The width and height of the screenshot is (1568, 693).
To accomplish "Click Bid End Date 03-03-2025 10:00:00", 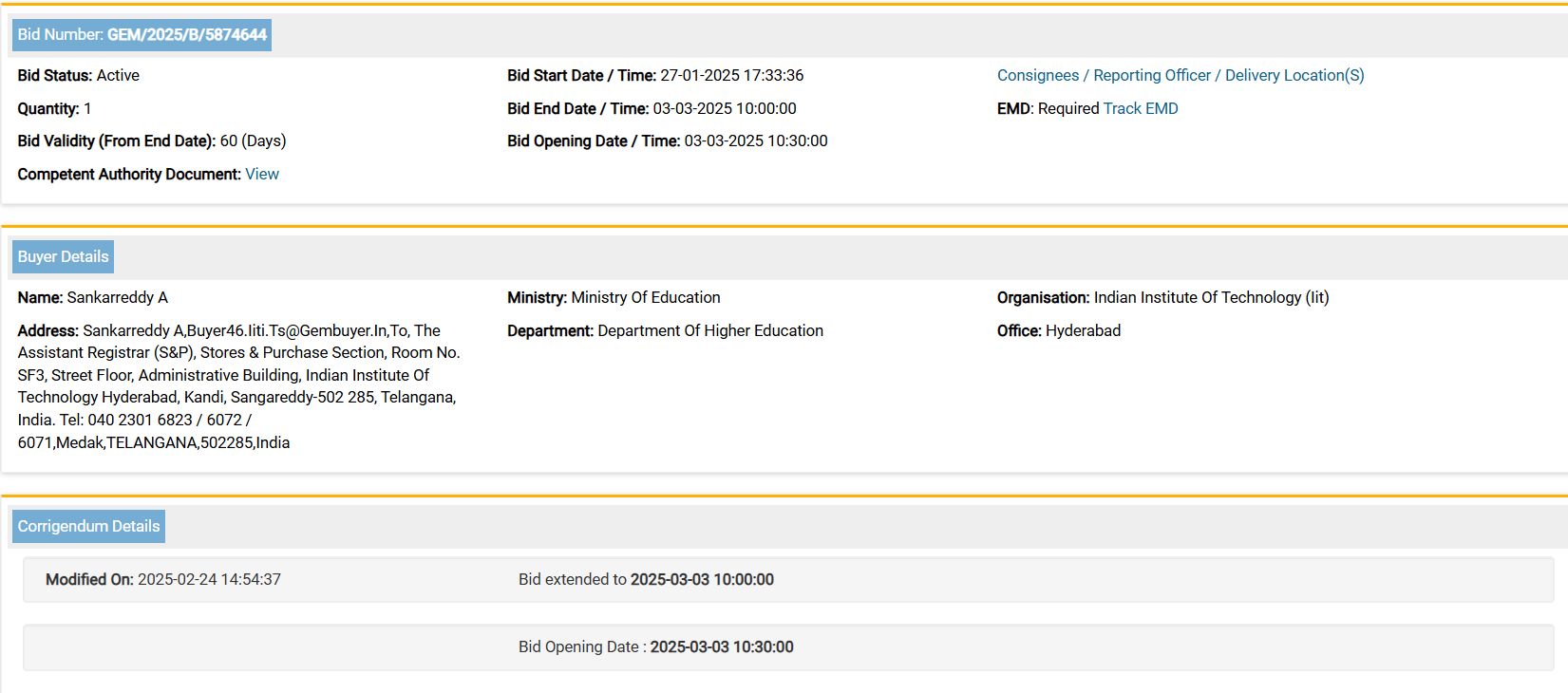I will [x=652, y=109].
